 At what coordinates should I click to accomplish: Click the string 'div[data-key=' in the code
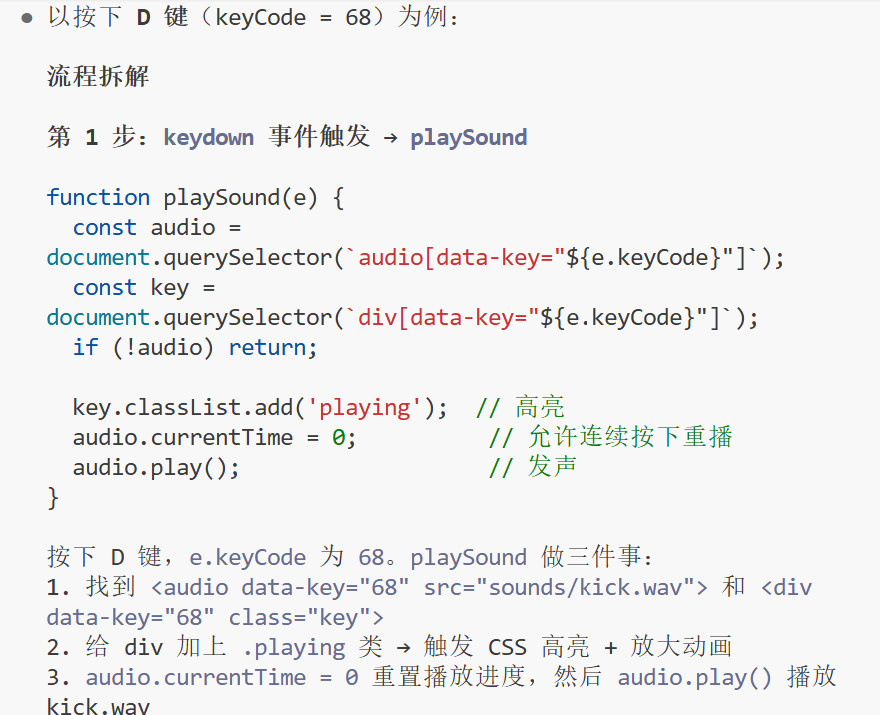(442, 318)
